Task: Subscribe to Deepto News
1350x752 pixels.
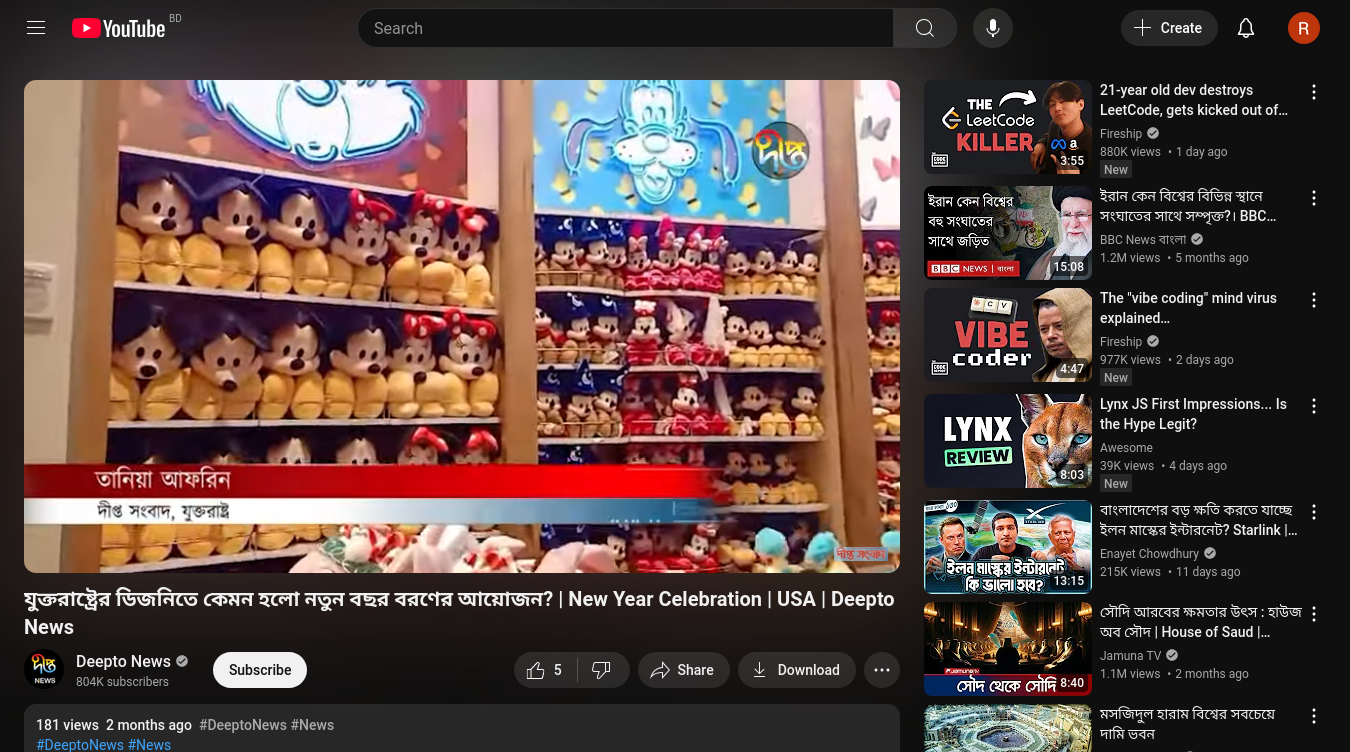Action: point(260,670)
